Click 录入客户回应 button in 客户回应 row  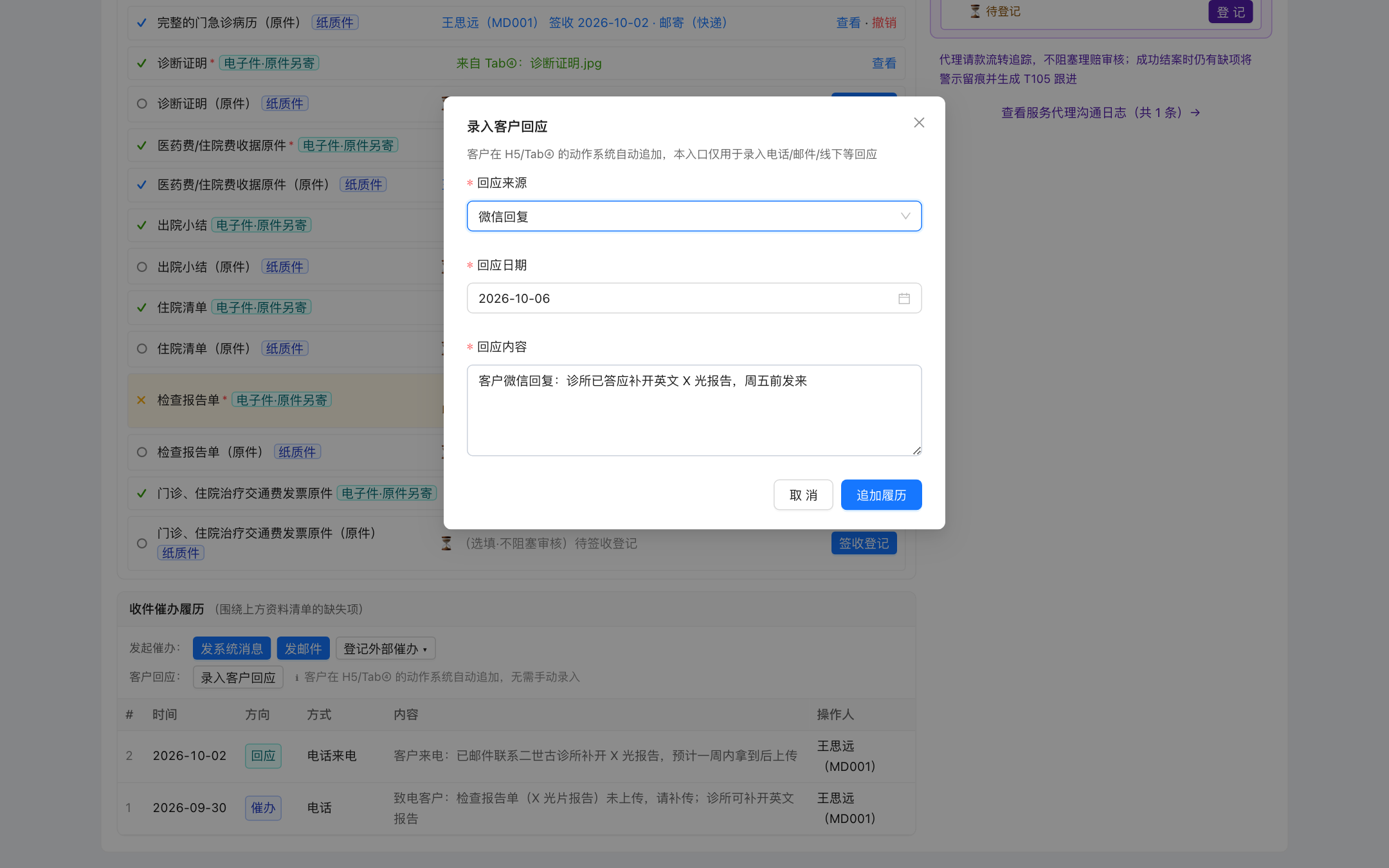[238, 677]
